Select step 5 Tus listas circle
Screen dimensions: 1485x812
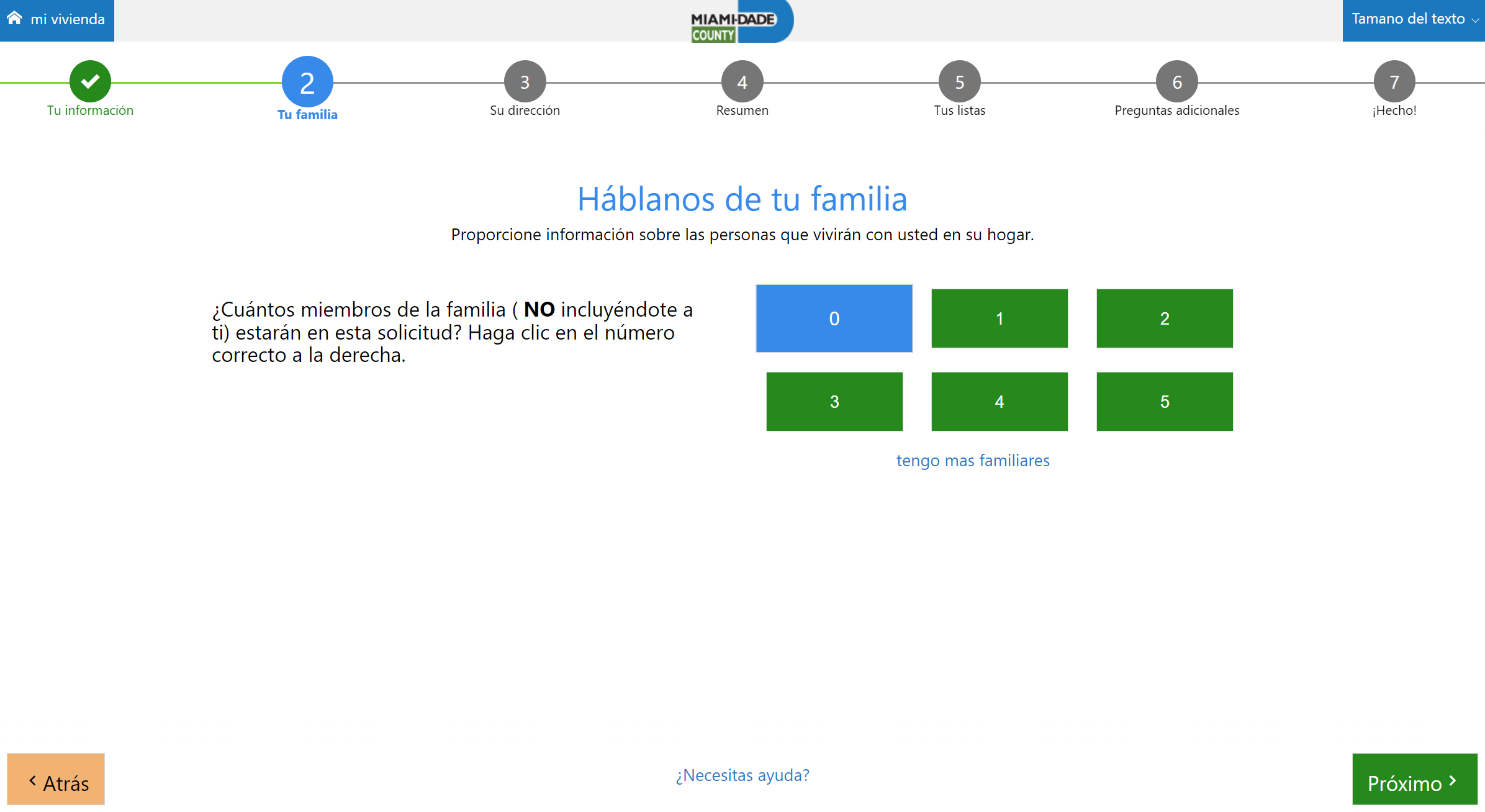(x=959, y=81)
